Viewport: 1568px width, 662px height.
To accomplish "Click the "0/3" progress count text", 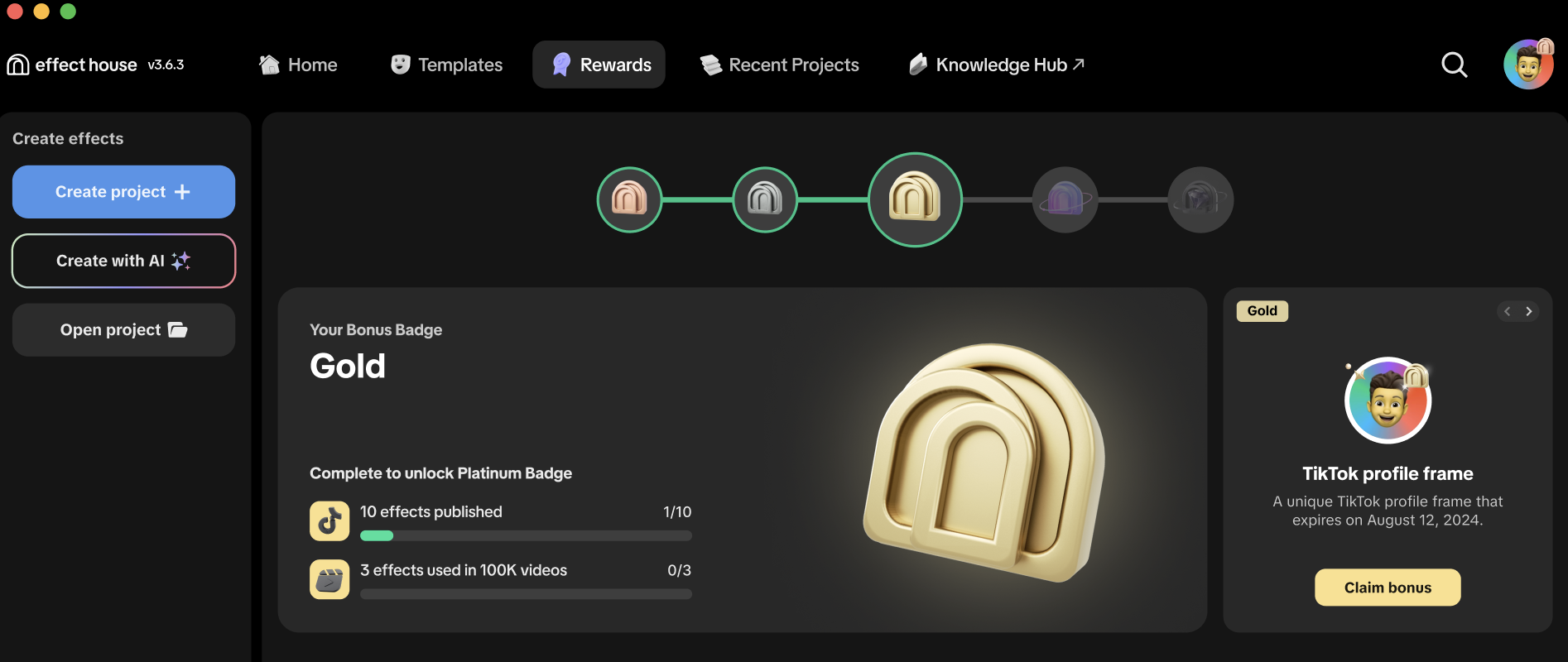I will (679, 570).
